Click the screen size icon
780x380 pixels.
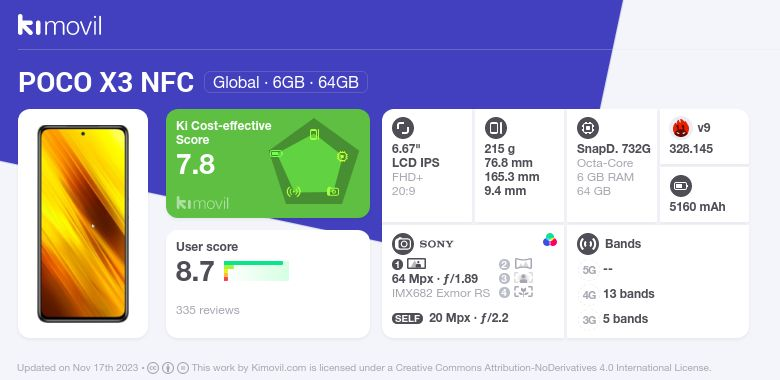pyautogui.click(x=403, y=128)
